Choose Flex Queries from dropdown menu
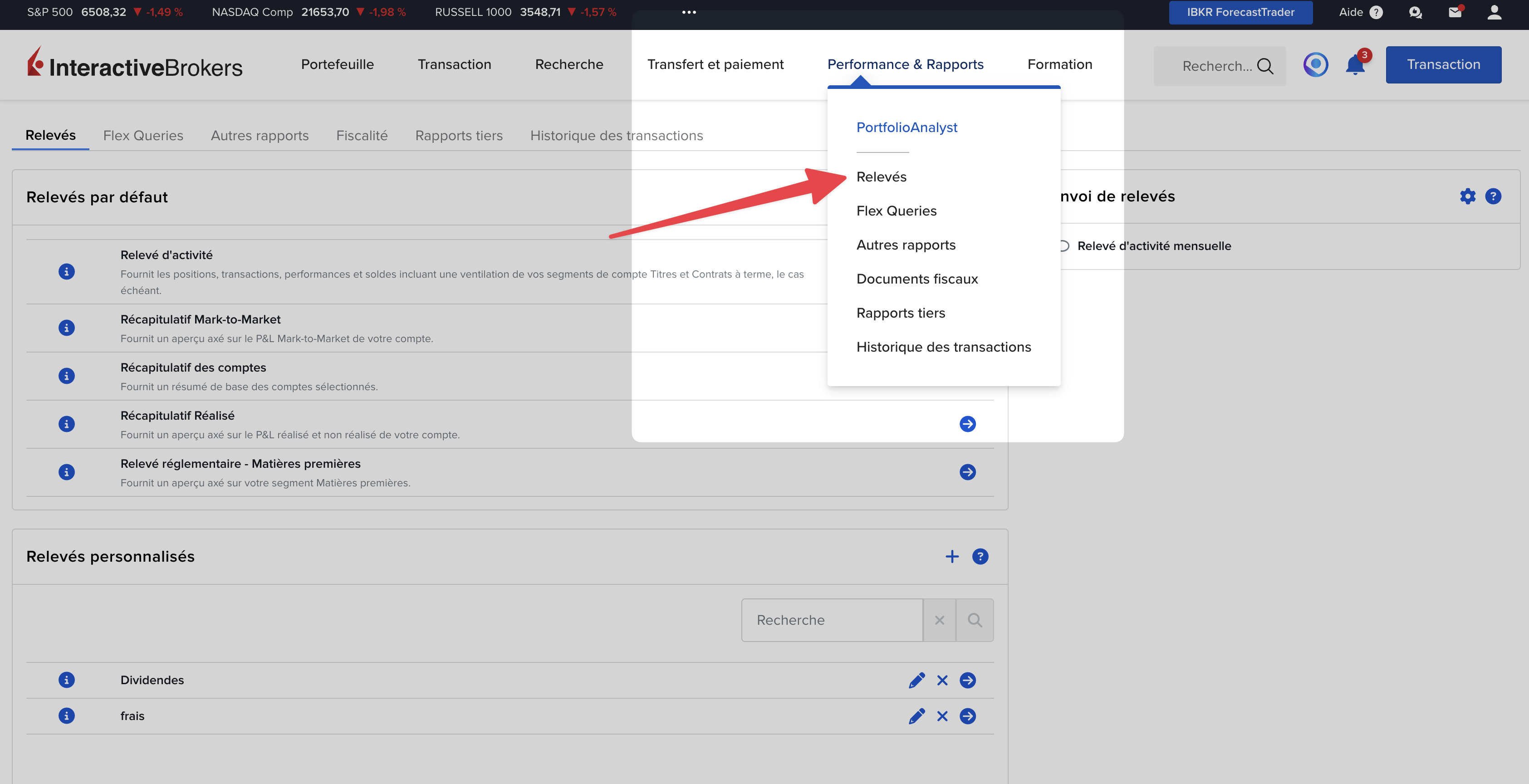This screenshot has height=784, width=1529. tap(896, 211)
